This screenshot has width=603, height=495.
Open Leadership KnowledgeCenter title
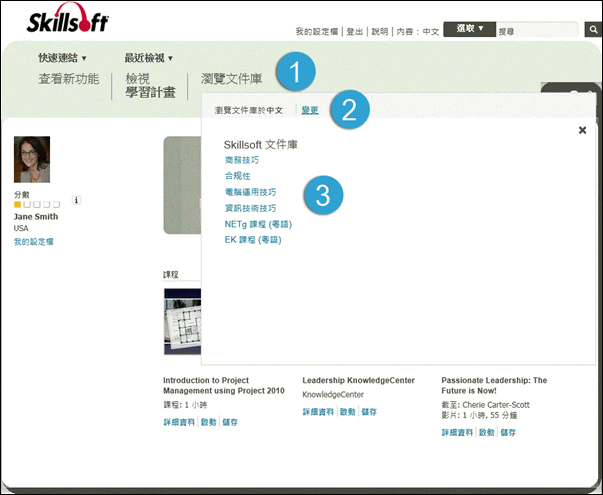click(358, 380)
